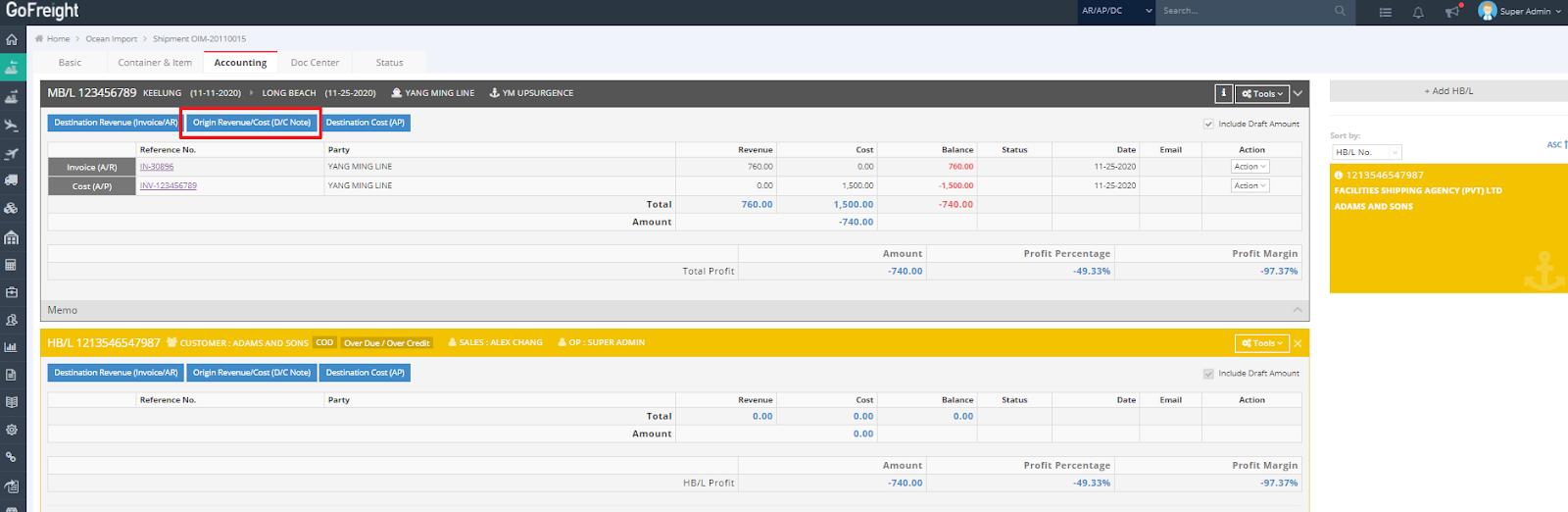The height and width of the screenshot is (512, 1568).
Task: Open the truck module in the sidebar
Action: pyautogui.click(x=12, y=180)
